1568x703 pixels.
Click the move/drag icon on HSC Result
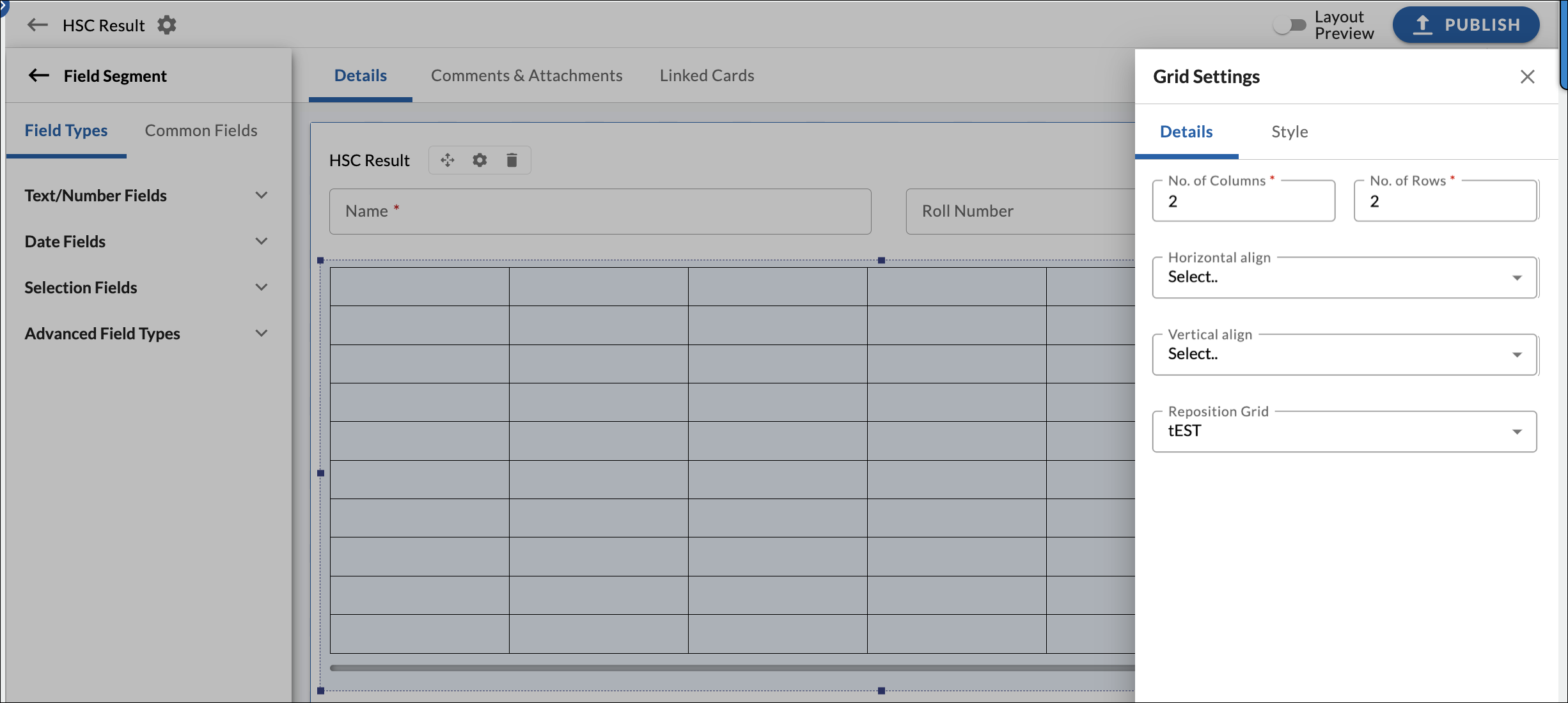pos(446,159)
